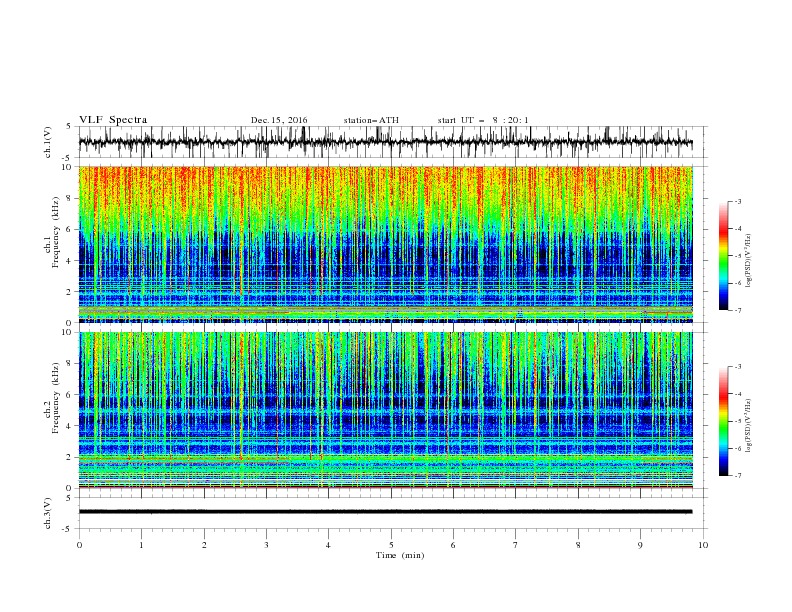The image size is (792, 612).
Task: Click the "6" kHz tick of ch.1 spectrogram
Action: point(70,229)
